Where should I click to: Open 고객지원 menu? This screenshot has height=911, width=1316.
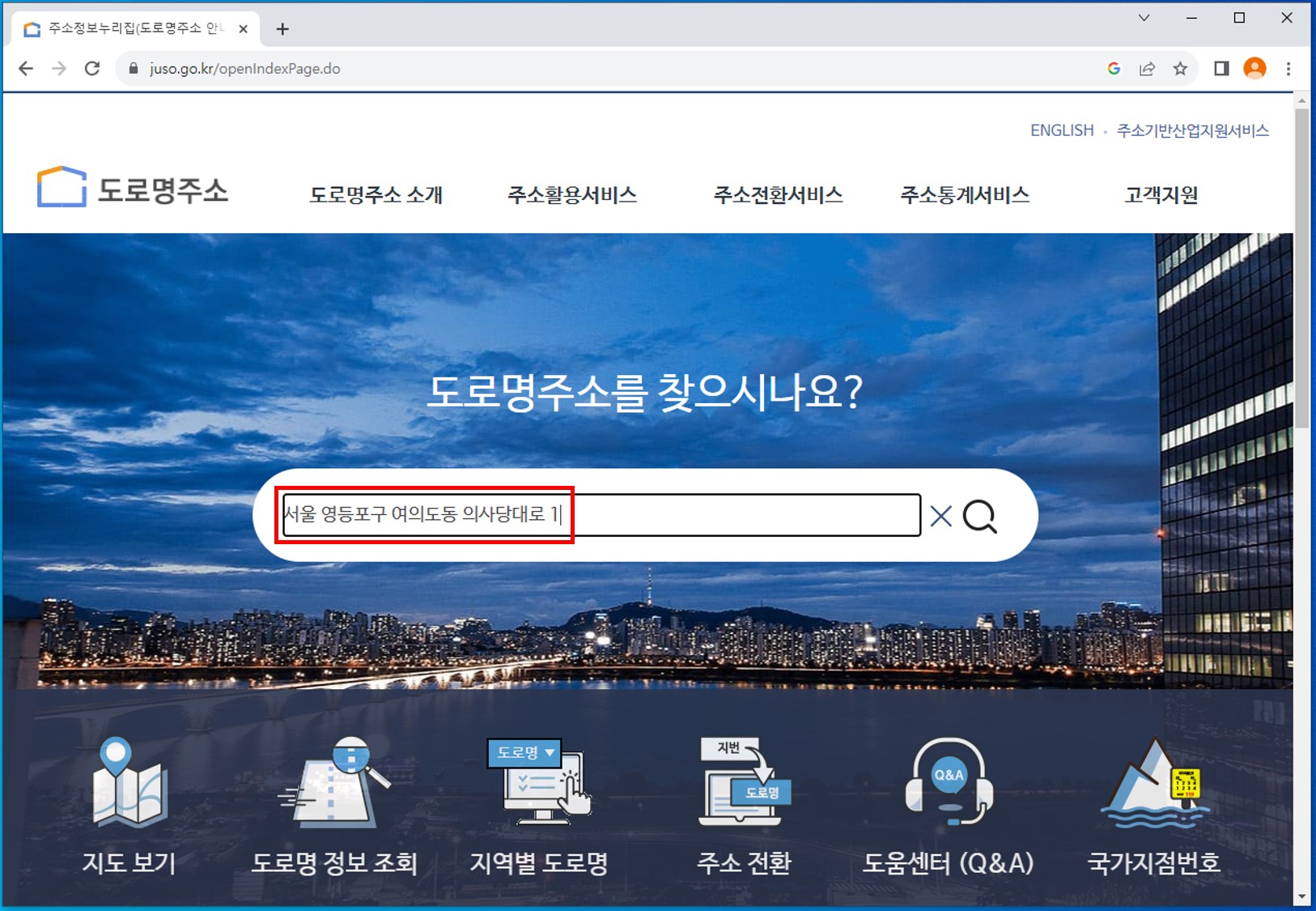(x=1161, y=194)
